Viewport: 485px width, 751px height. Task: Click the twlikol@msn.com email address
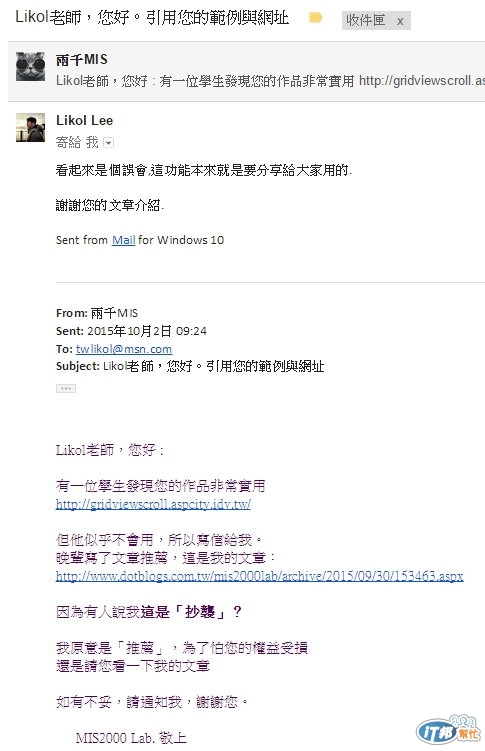(x=124, y=349)
